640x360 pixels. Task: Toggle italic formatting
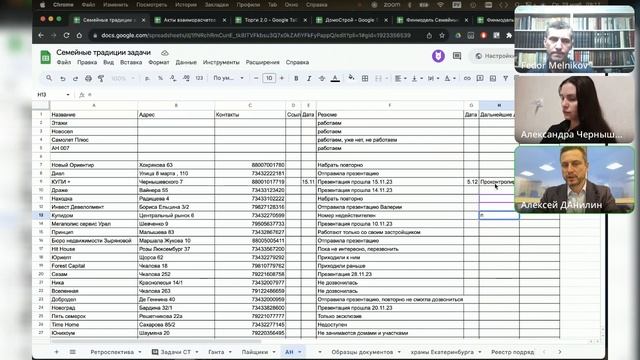coord(309,78)
